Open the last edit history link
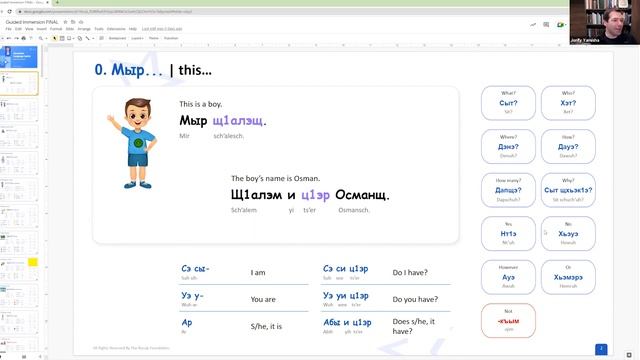The image size is (640, 360). [162, 29]
